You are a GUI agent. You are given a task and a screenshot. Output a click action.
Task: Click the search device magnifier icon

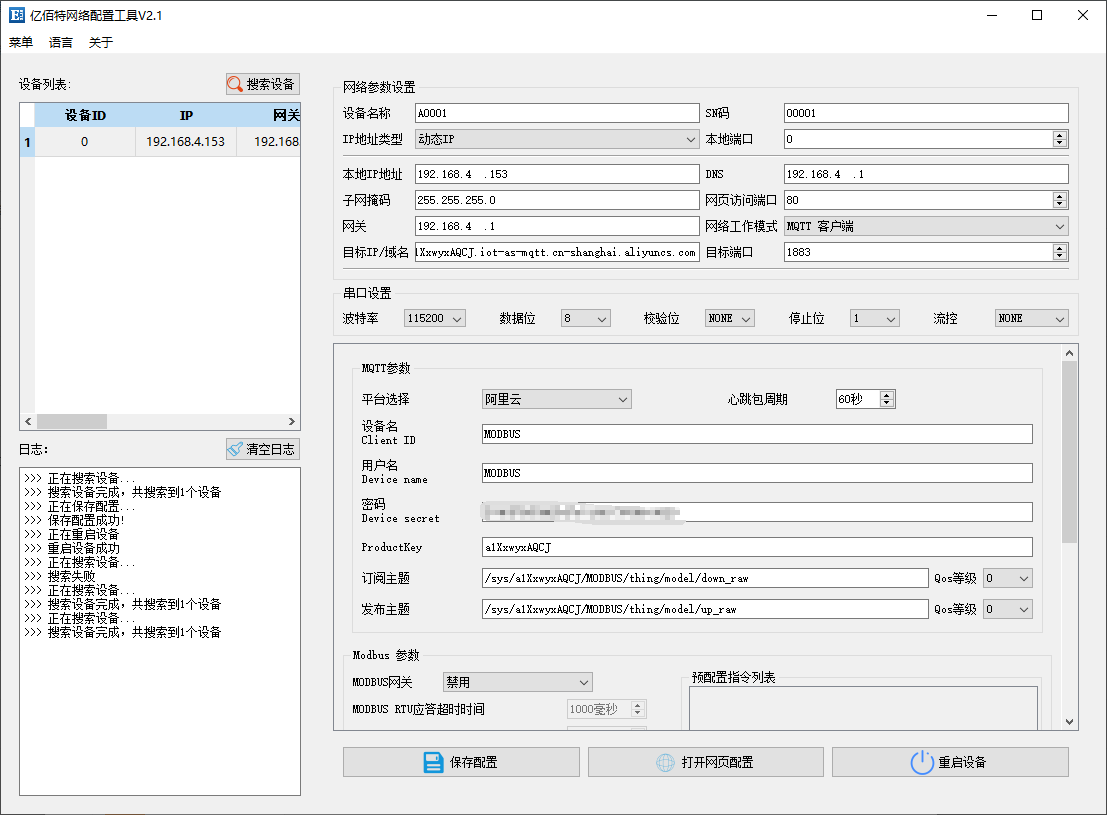point(236,85)
